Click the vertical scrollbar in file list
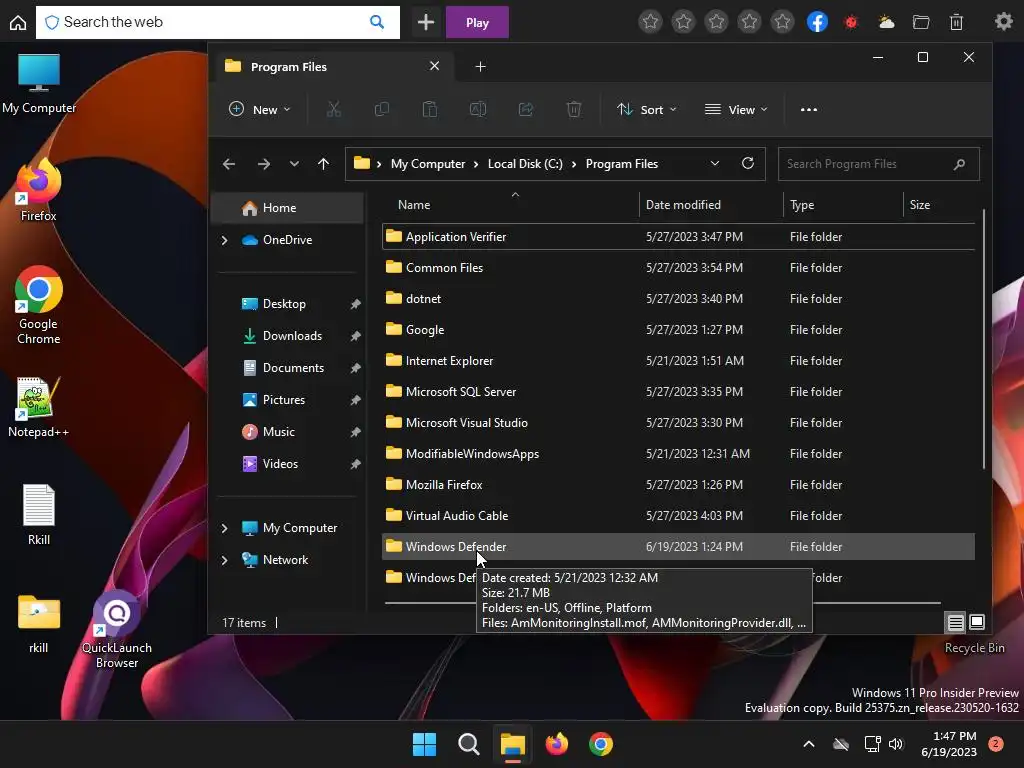Screen dimensions: 1024x768 click(984, 338)
